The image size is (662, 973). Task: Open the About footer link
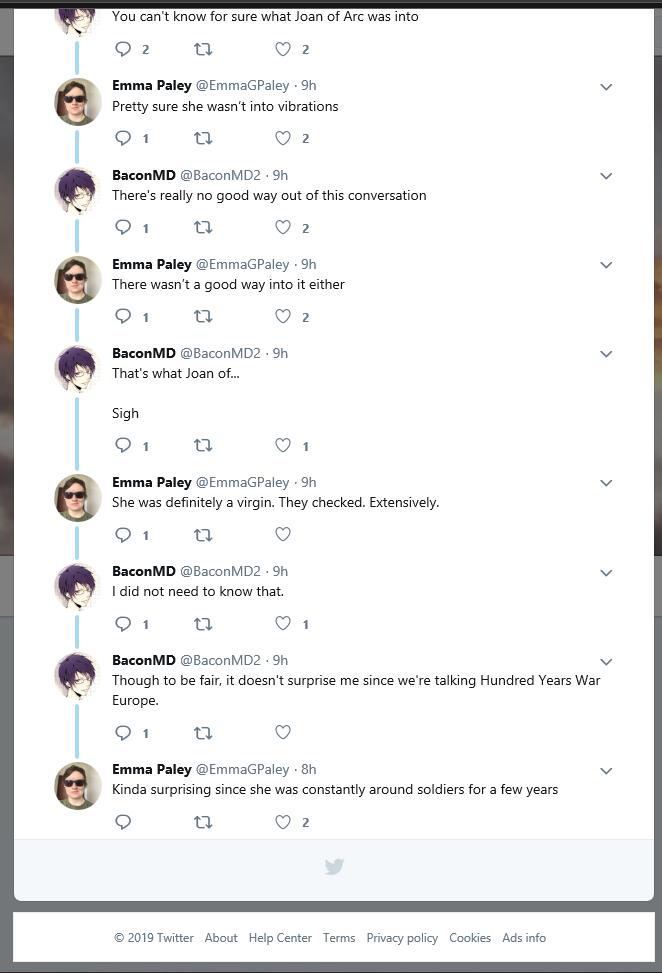(221, 938)
